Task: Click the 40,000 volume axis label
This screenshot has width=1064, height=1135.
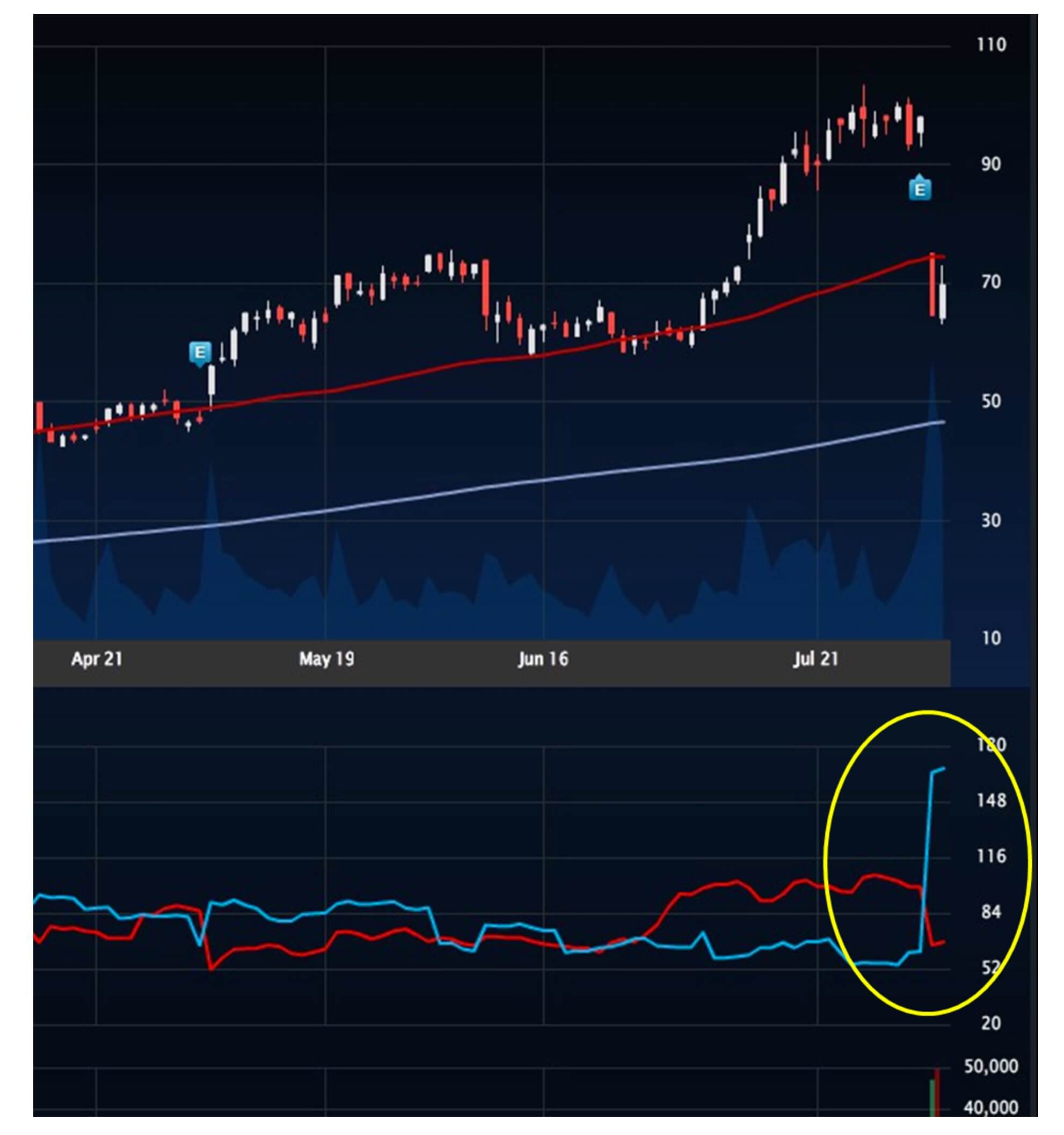Action: point(991,1108)
